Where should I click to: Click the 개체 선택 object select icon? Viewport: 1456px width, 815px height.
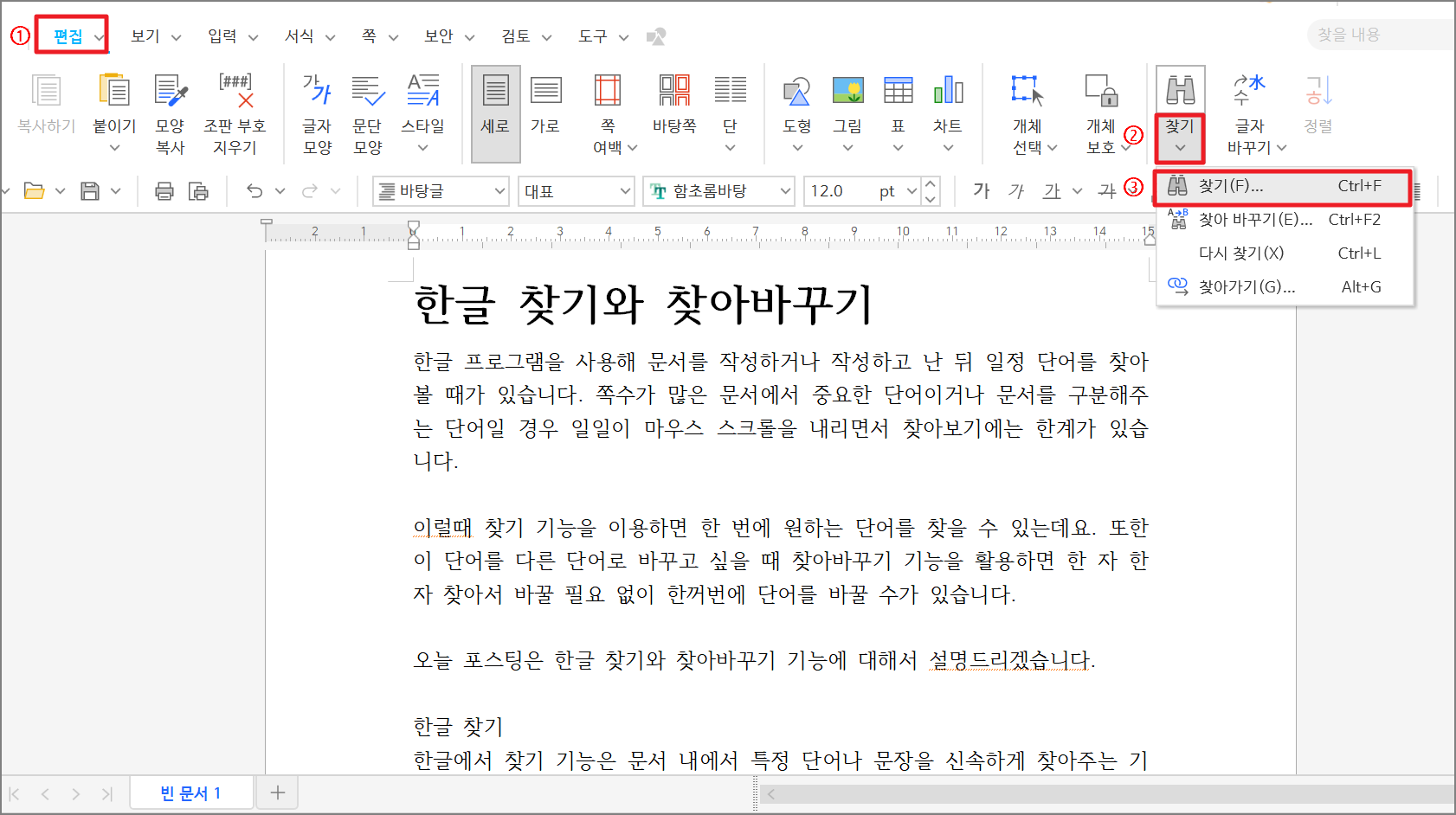click(1028, 91)
